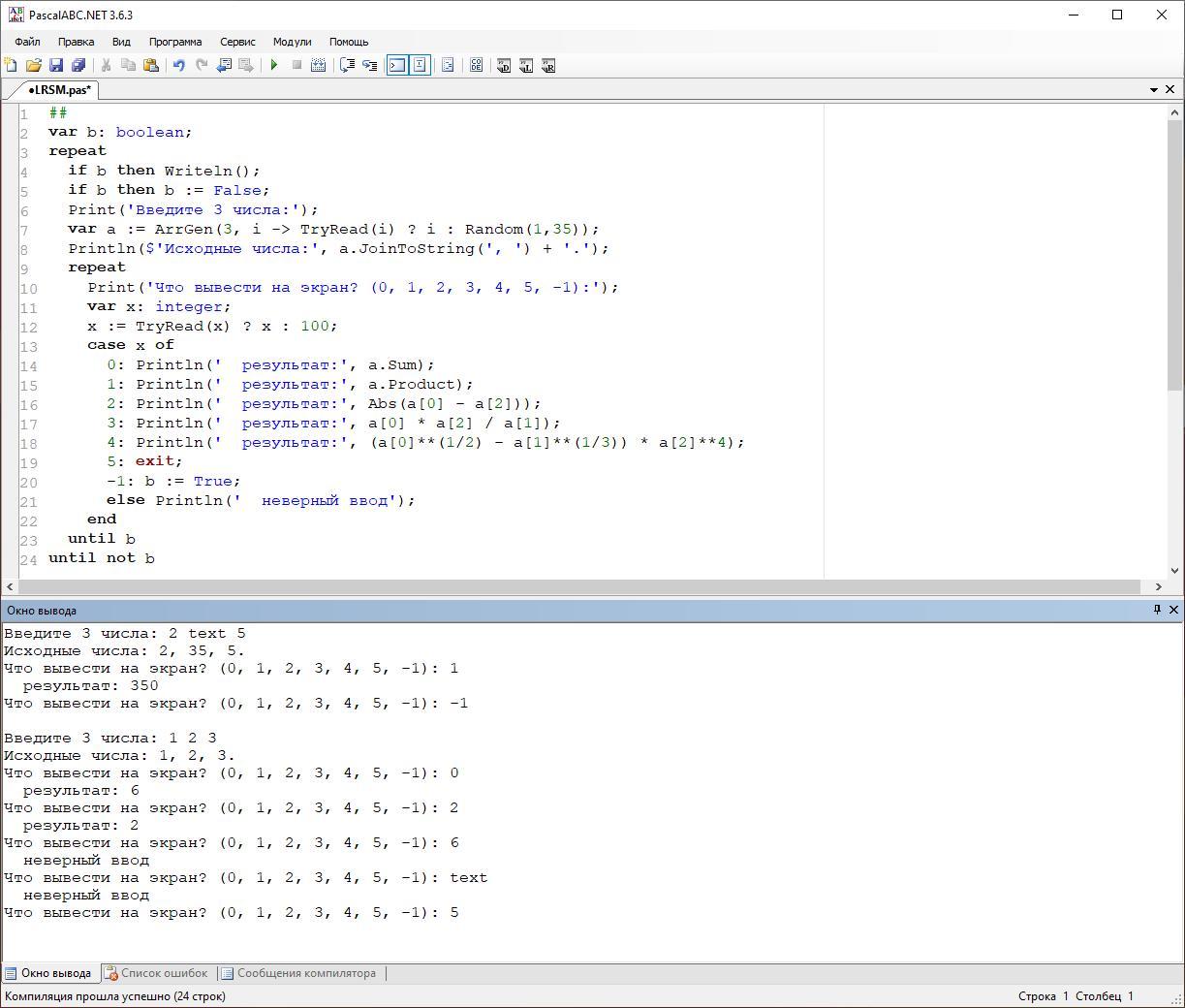Paste from clipboard using toolbar icon
This screenshot has width=1185, height=1008.
[151, 65]
